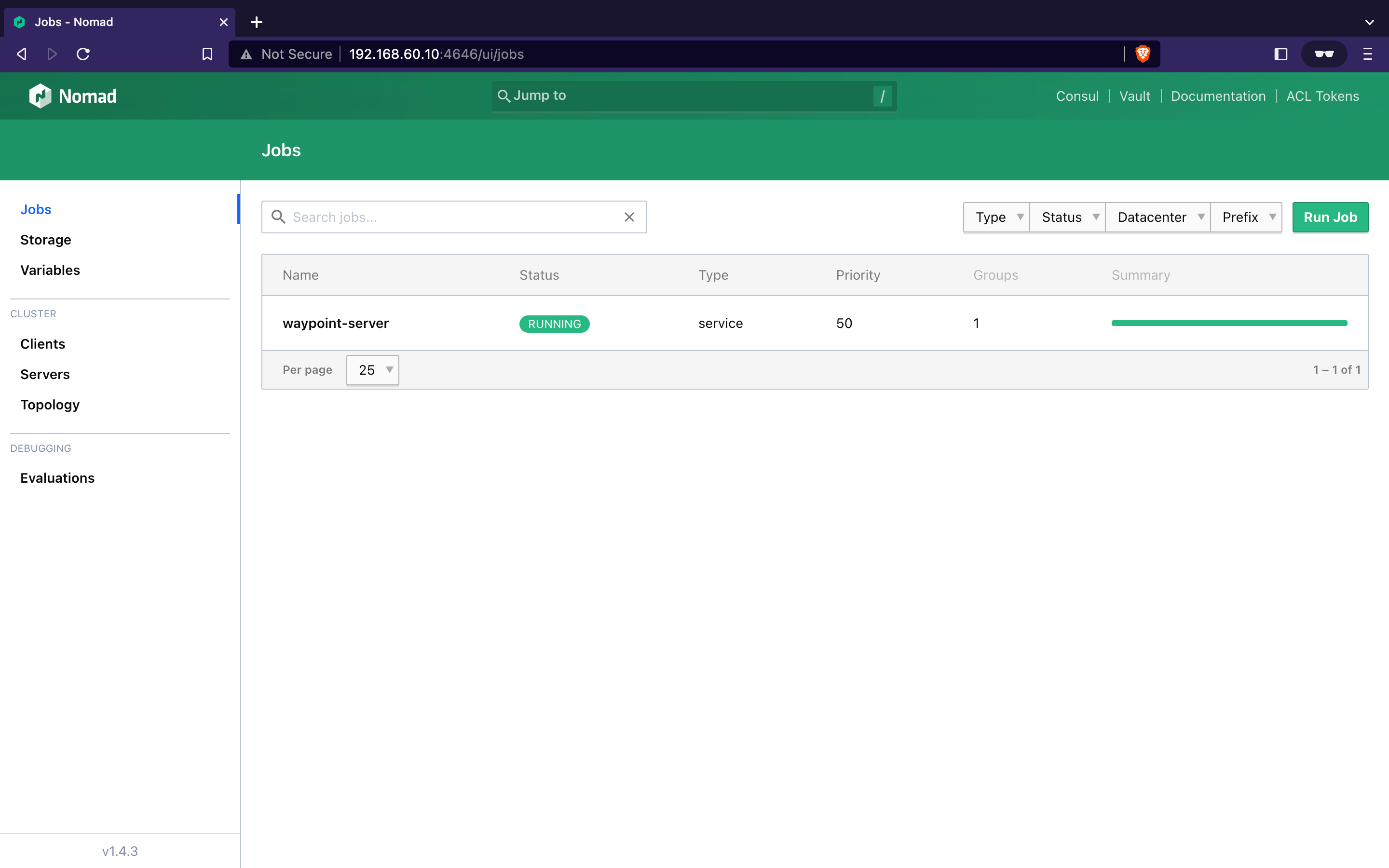The image size is (1389, 868).
Task: Close the Jobs - Nomad tab
Action: tap(223, 22)
